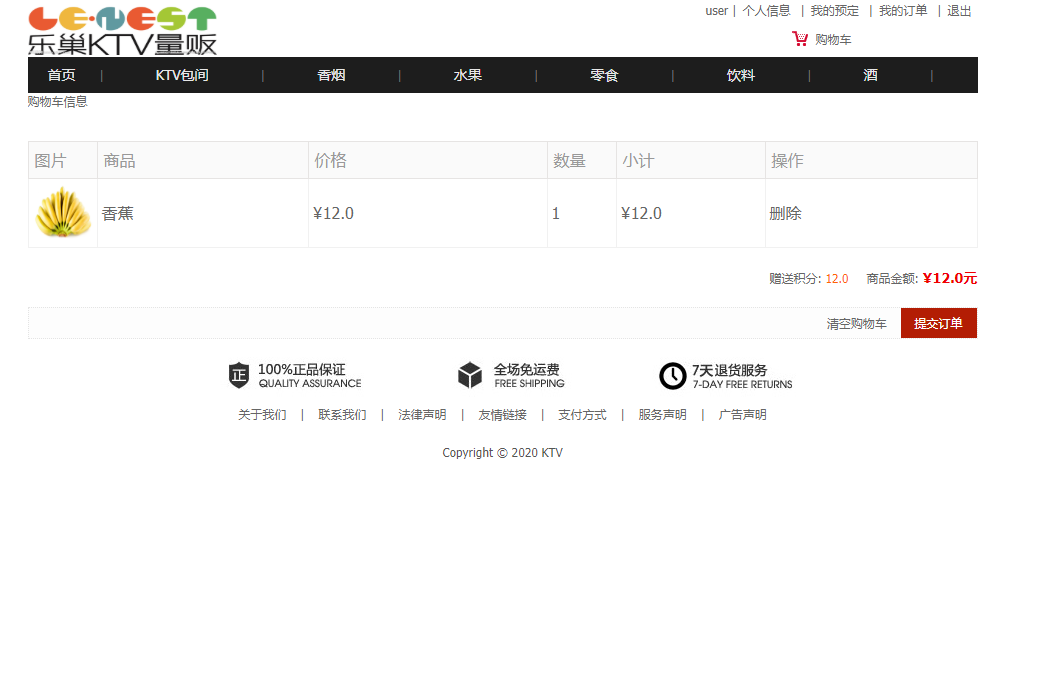Click the 全场免运费 free shipping box icon
The width and height of the screenshot is (1047, 688).
pos(469,375)
